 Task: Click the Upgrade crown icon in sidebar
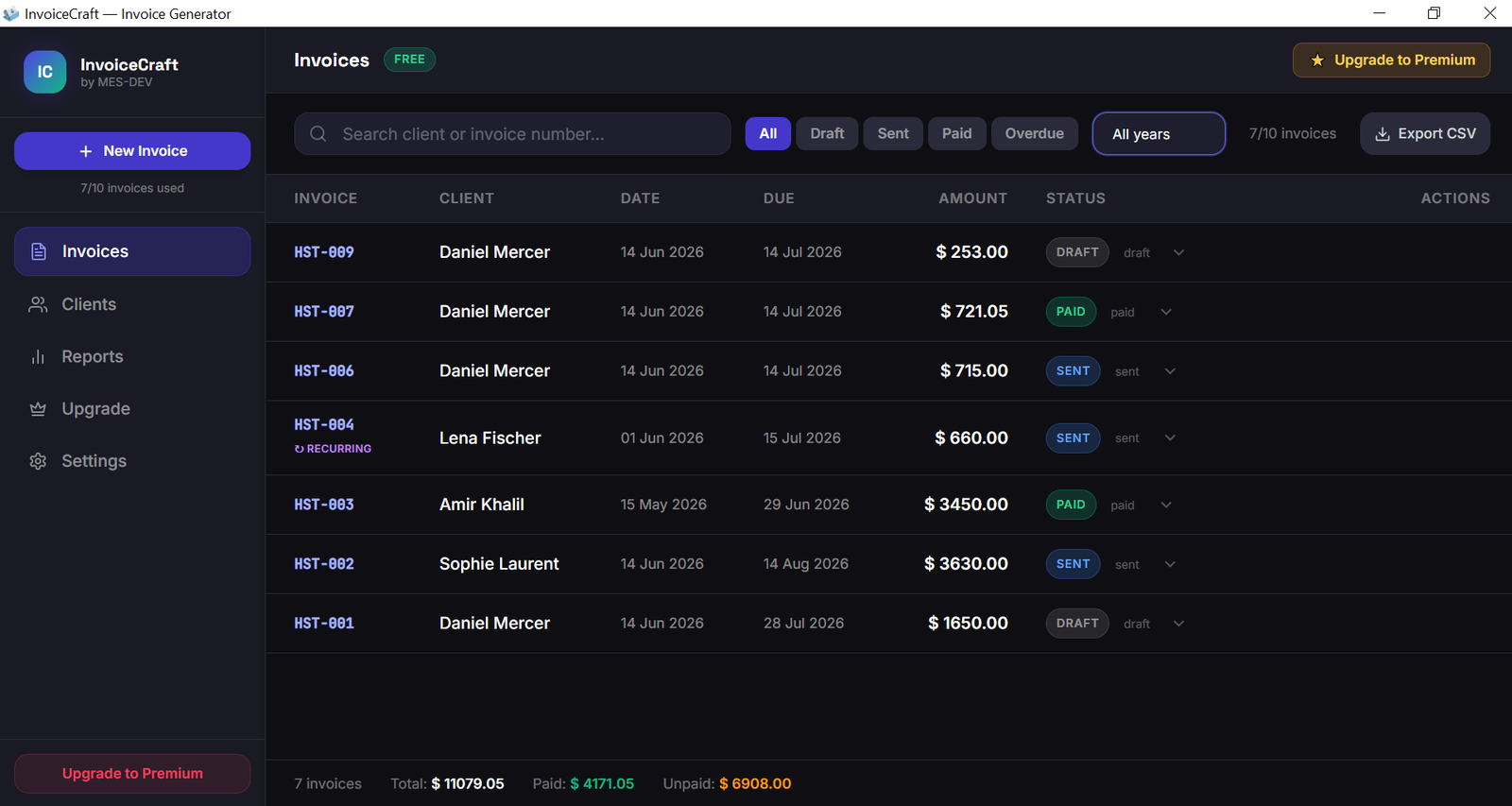(38, 408)
